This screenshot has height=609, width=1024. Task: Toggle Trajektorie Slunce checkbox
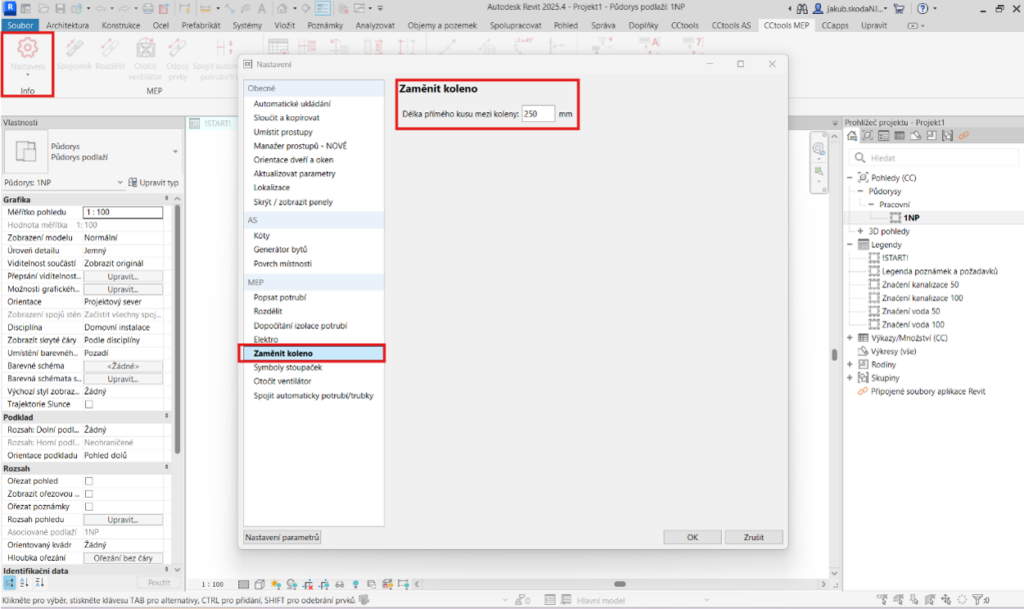tap(89, 404)
